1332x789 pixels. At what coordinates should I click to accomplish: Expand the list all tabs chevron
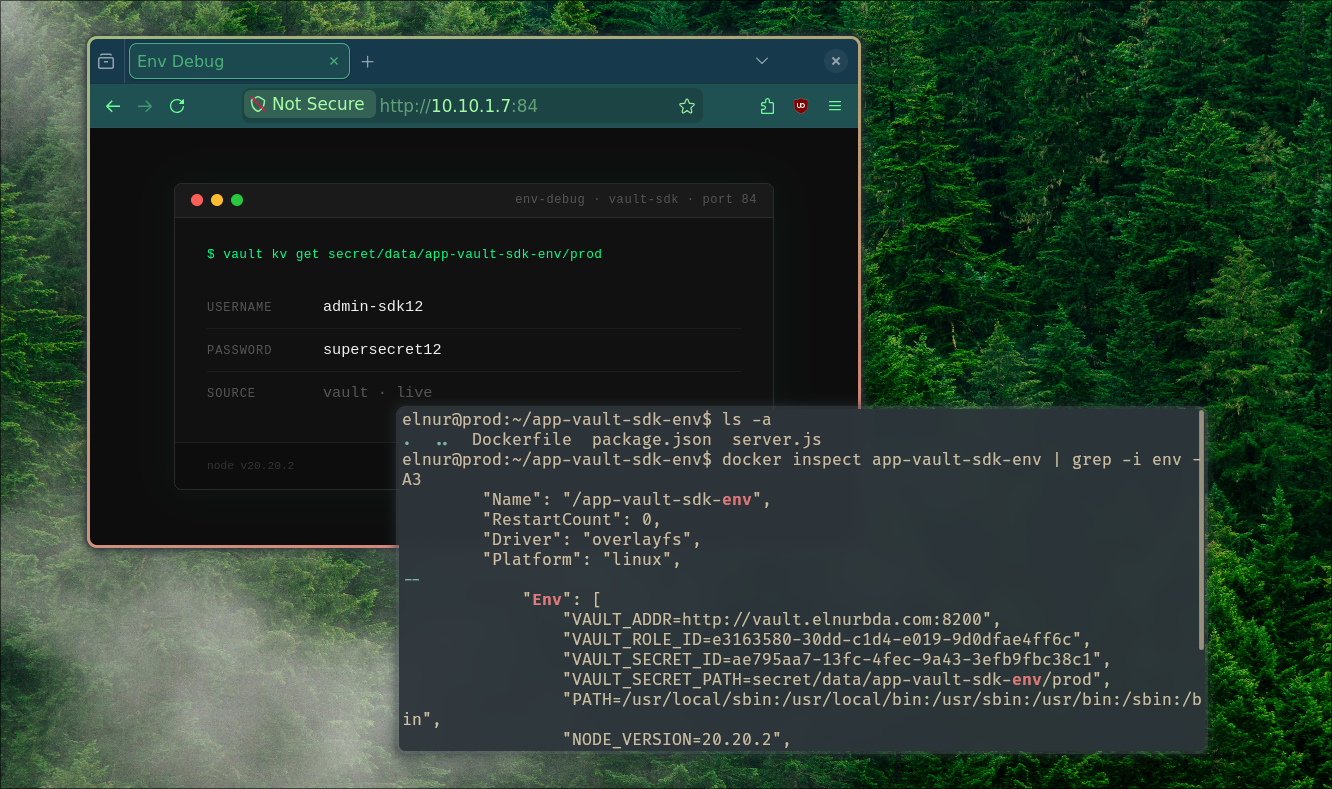(762, 61)
